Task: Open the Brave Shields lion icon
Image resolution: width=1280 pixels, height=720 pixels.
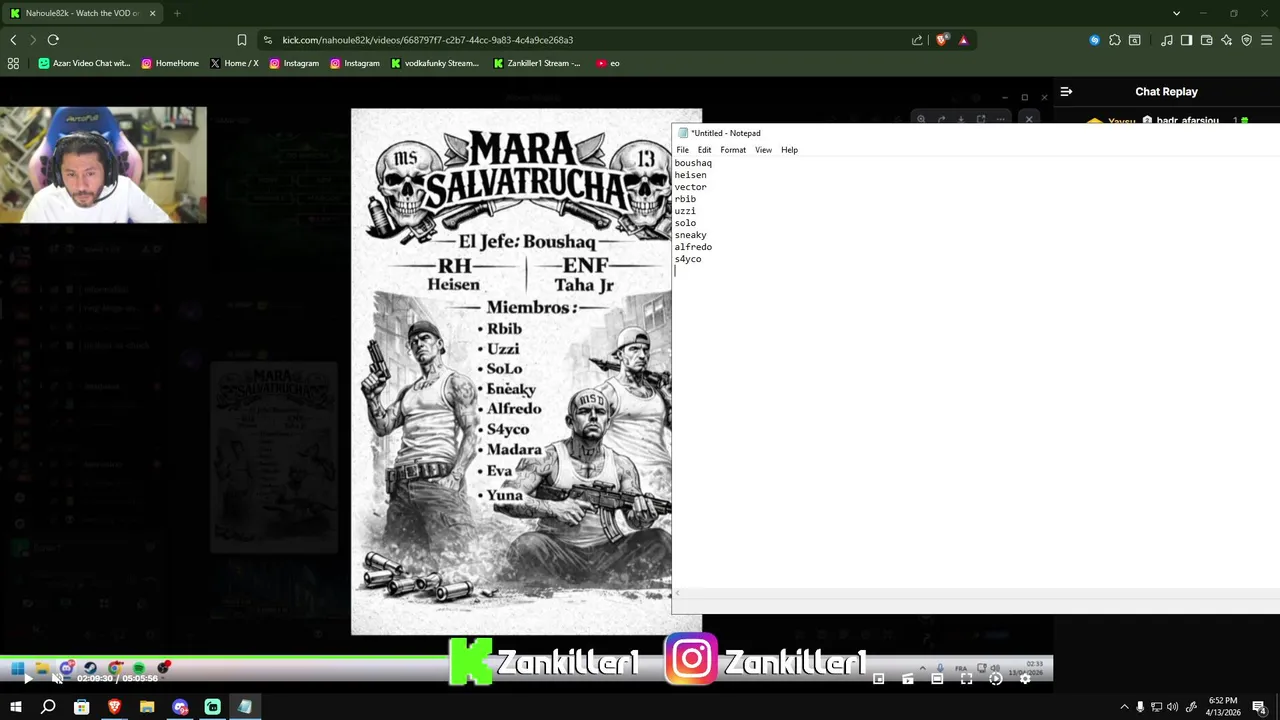Action: click(942, 40)
